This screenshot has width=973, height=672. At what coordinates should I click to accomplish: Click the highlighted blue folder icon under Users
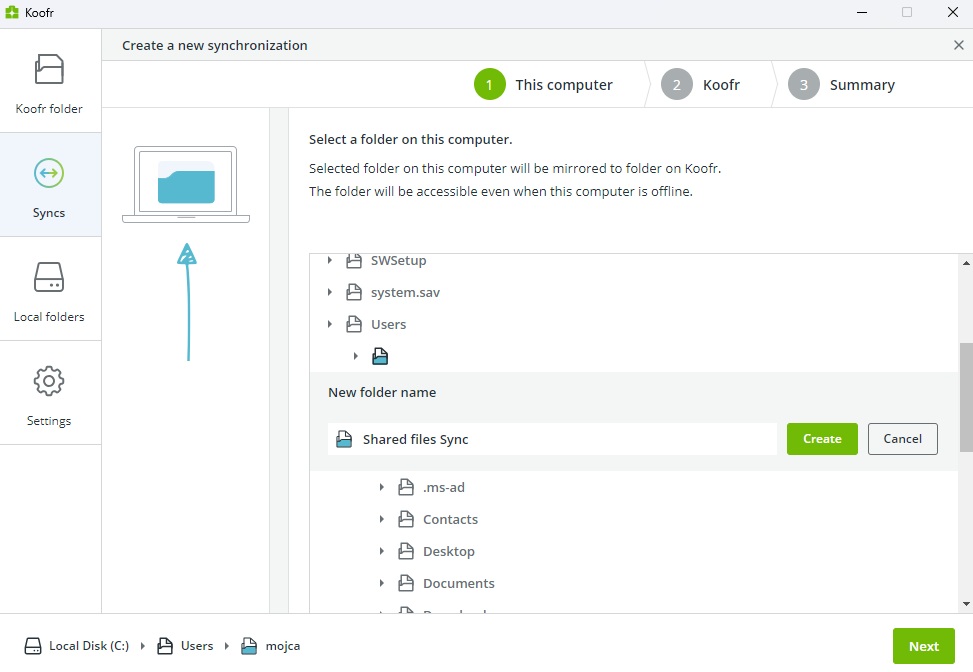380,356
